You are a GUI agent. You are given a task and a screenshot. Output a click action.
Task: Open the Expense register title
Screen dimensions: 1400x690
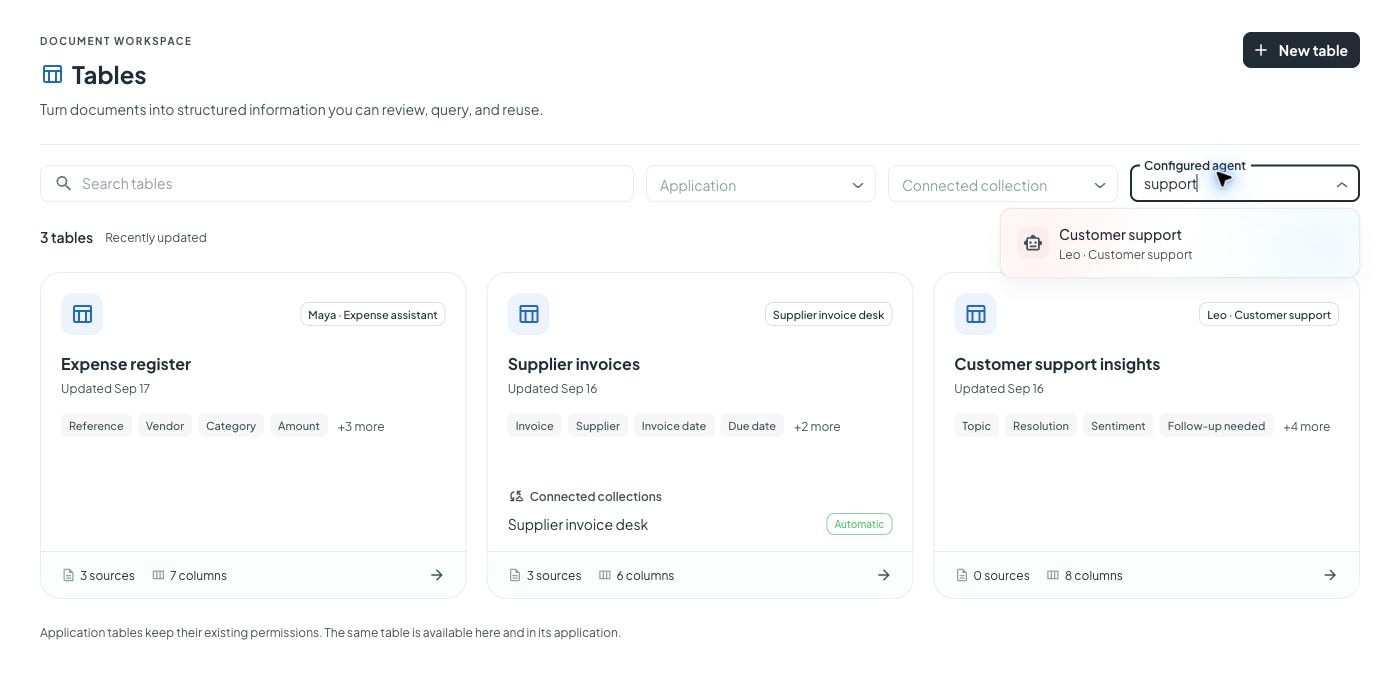pyautogui.click(x=126, y=364)
